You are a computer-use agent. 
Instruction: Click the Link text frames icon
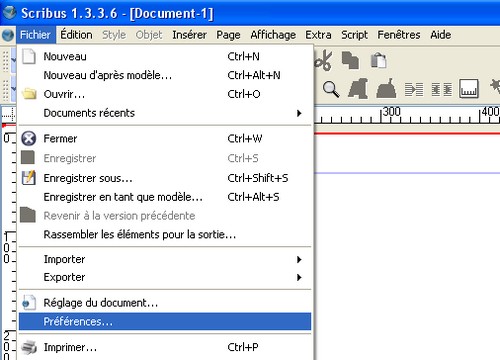point(414,89)
